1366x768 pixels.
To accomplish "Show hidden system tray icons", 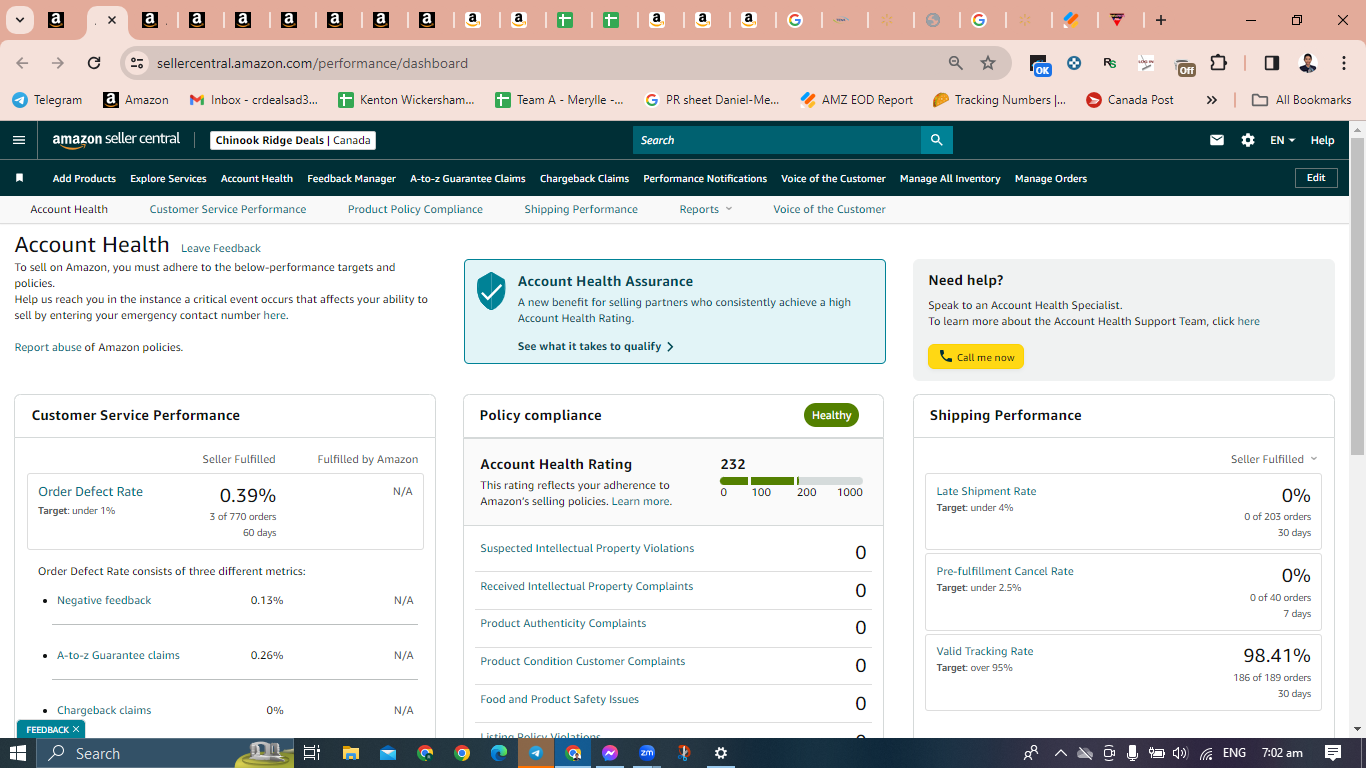I will (1060, 753).
